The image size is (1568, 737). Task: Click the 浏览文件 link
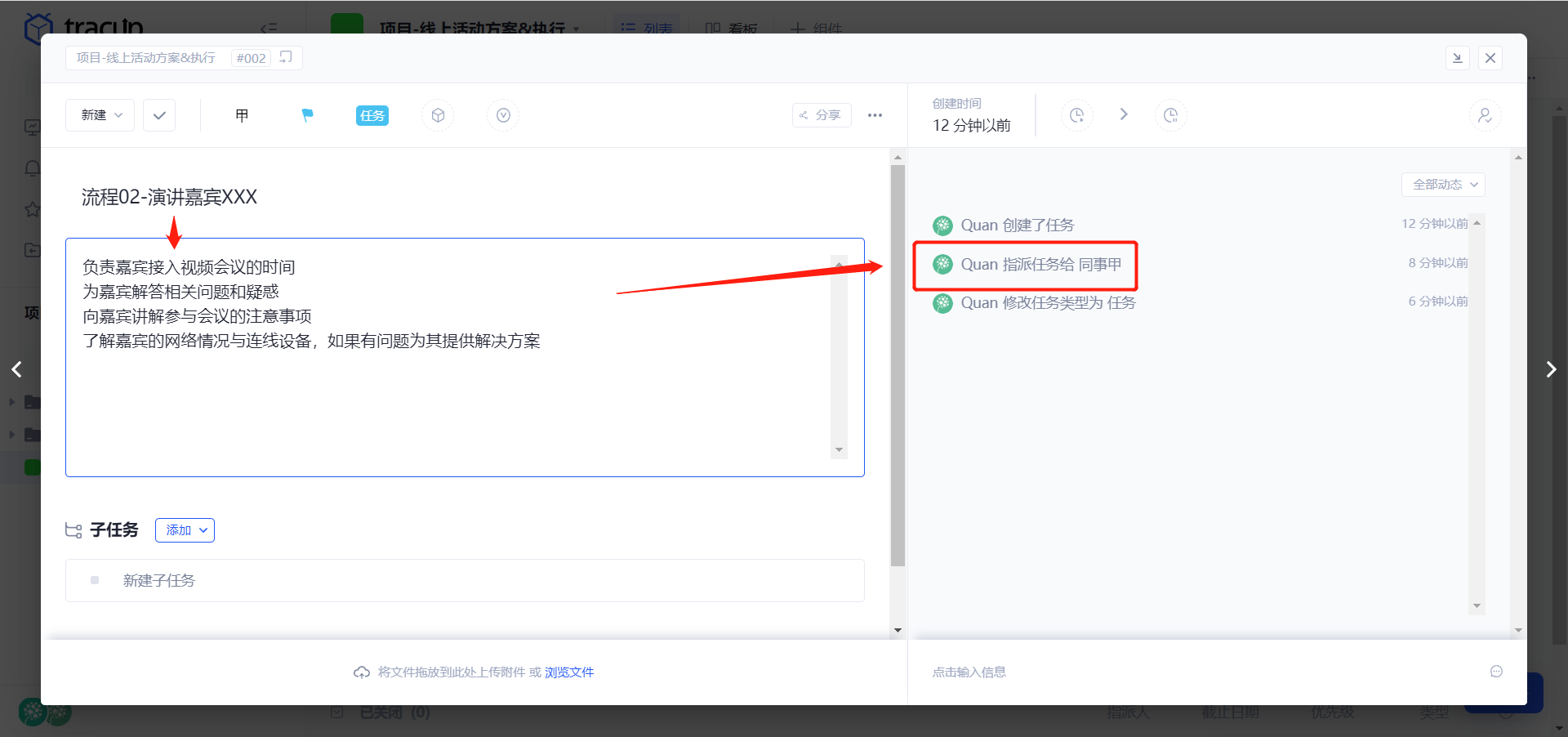[569, 672]
